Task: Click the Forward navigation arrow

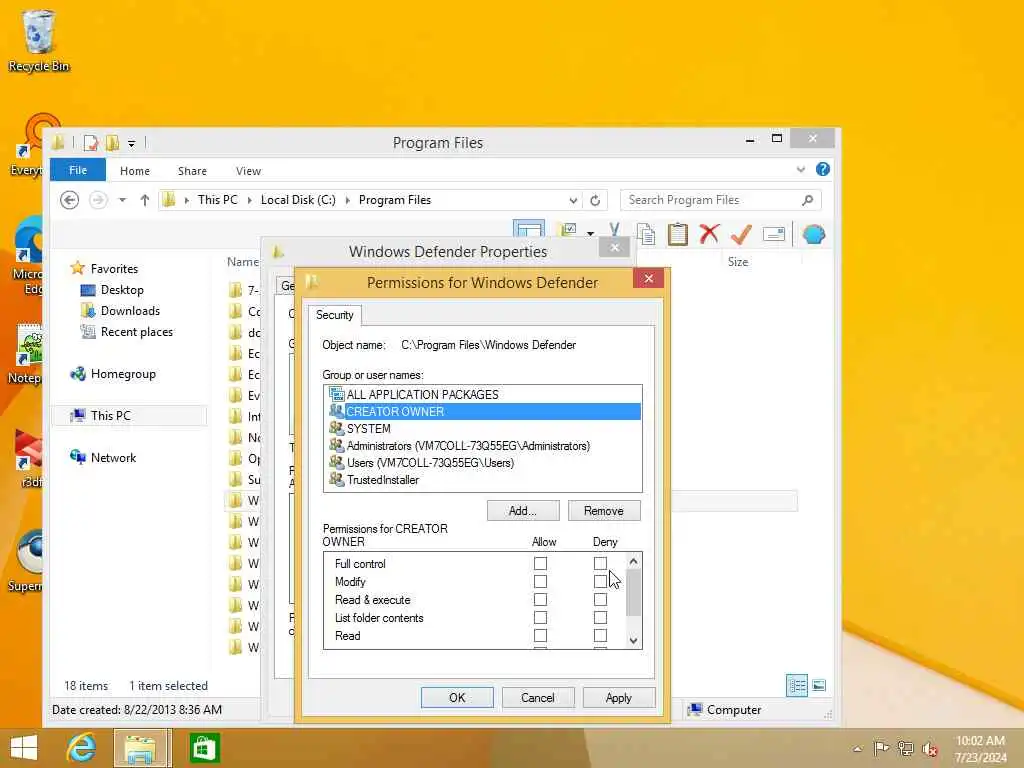Action: tap(98, 200)
